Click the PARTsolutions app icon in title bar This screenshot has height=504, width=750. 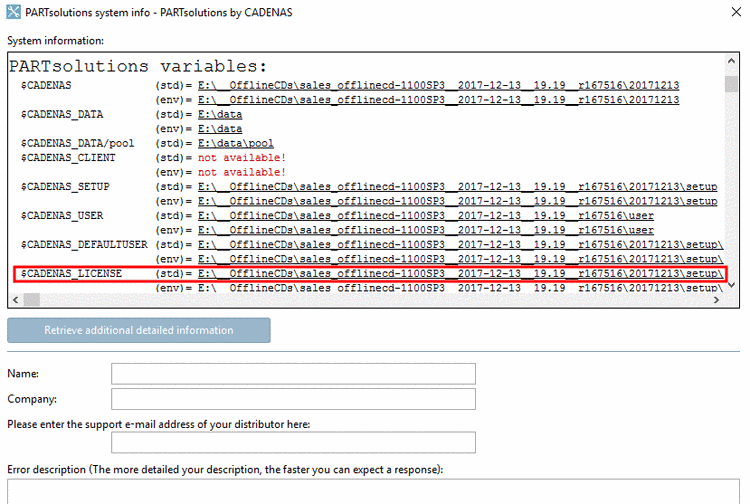coord(13,12)
